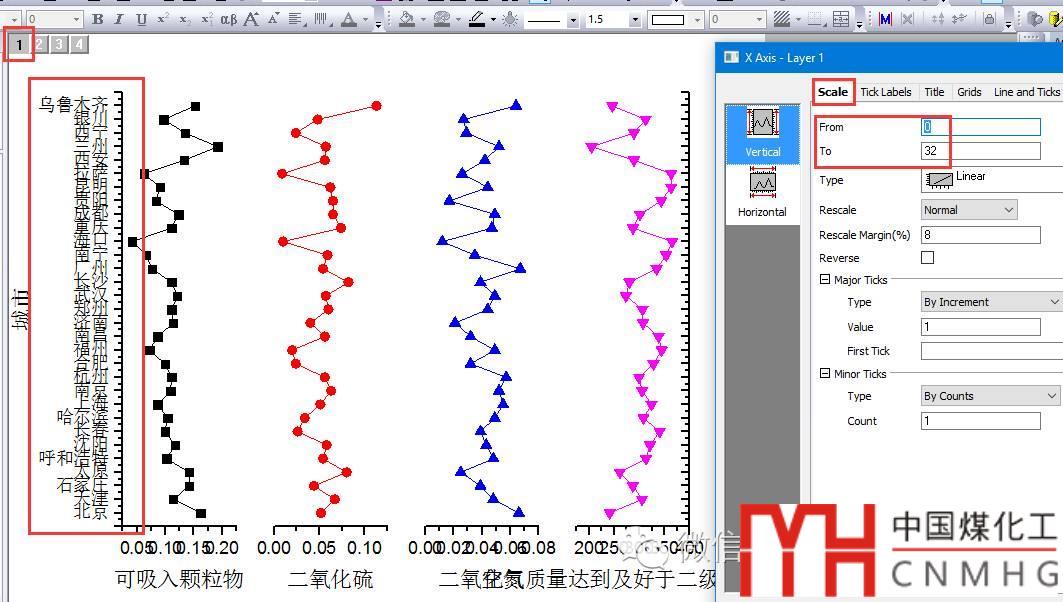Open the Rescale Normal dropdown
Image resolution: width=1063 pixels, height=602 pixels.
pyautogui.click(x=969, y=210)
